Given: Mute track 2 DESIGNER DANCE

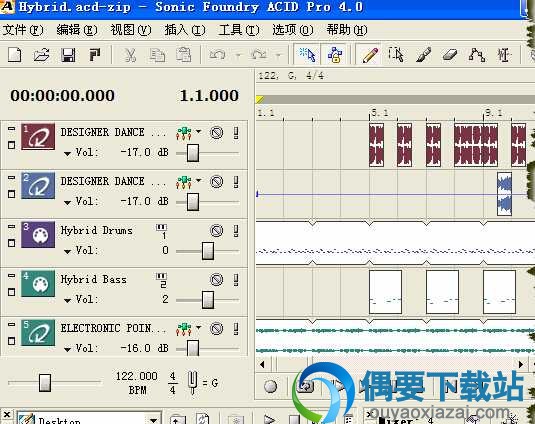Looking at the screenshot, I should point(216,181).
